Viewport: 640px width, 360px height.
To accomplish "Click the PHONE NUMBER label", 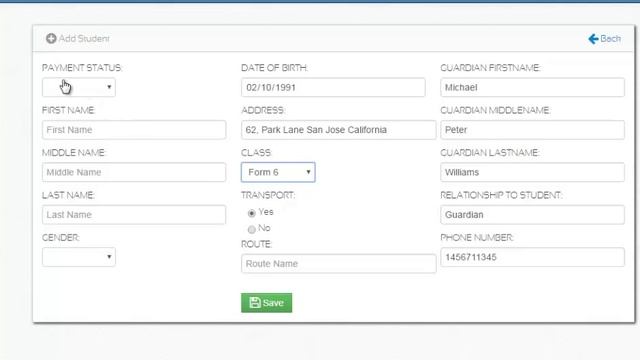I will [x=477, y=238].
